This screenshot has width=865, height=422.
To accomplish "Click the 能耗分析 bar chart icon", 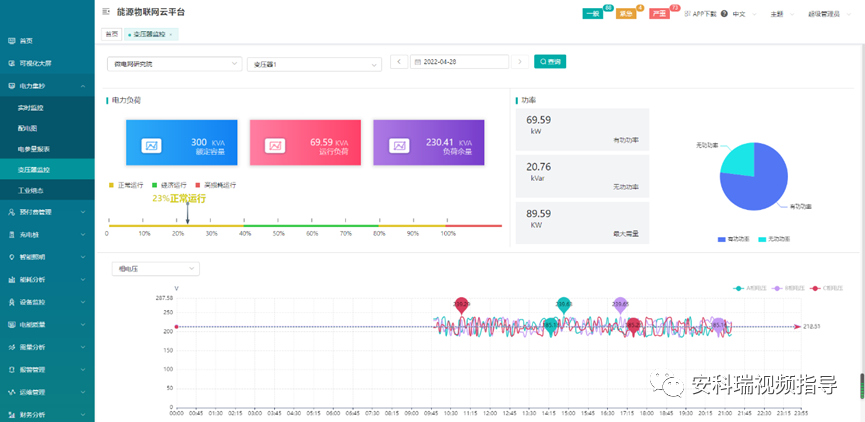I will tap(12, 280).
